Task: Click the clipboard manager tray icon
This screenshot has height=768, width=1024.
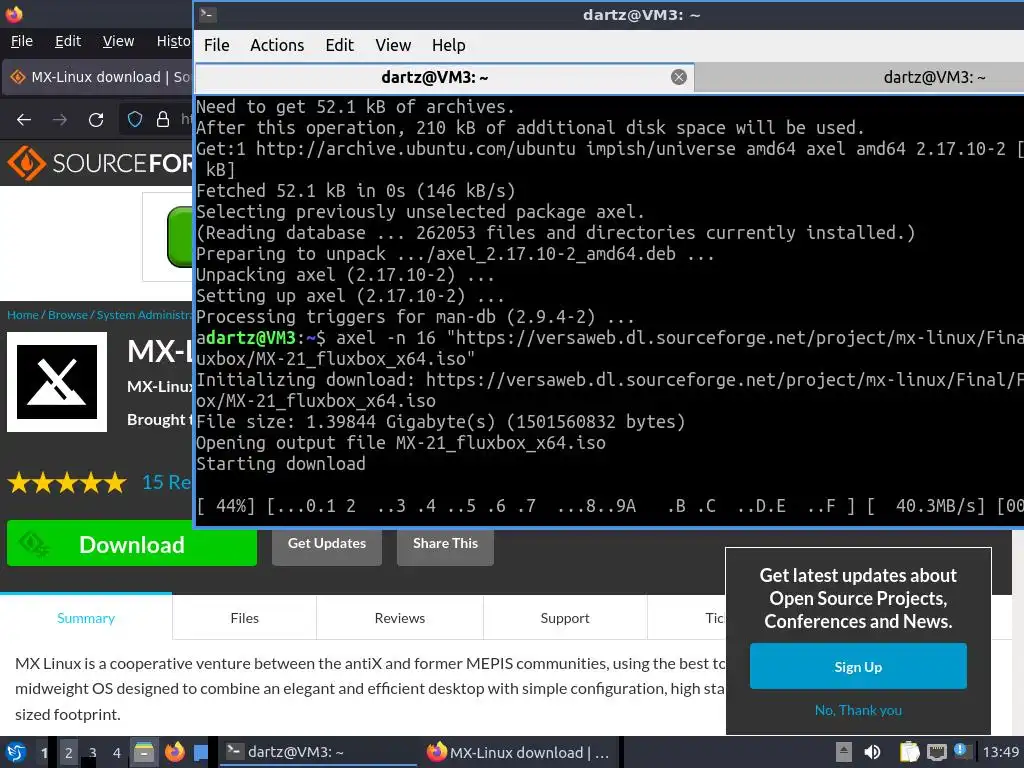Action: 909,752
